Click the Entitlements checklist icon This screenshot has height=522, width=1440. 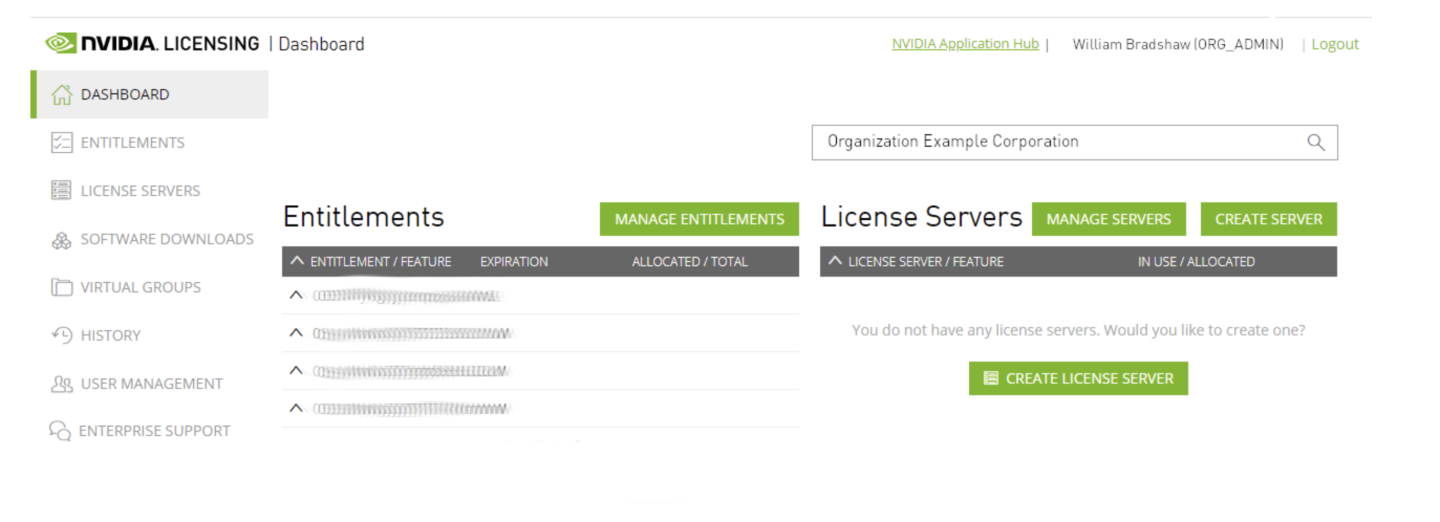pos(62,143)
